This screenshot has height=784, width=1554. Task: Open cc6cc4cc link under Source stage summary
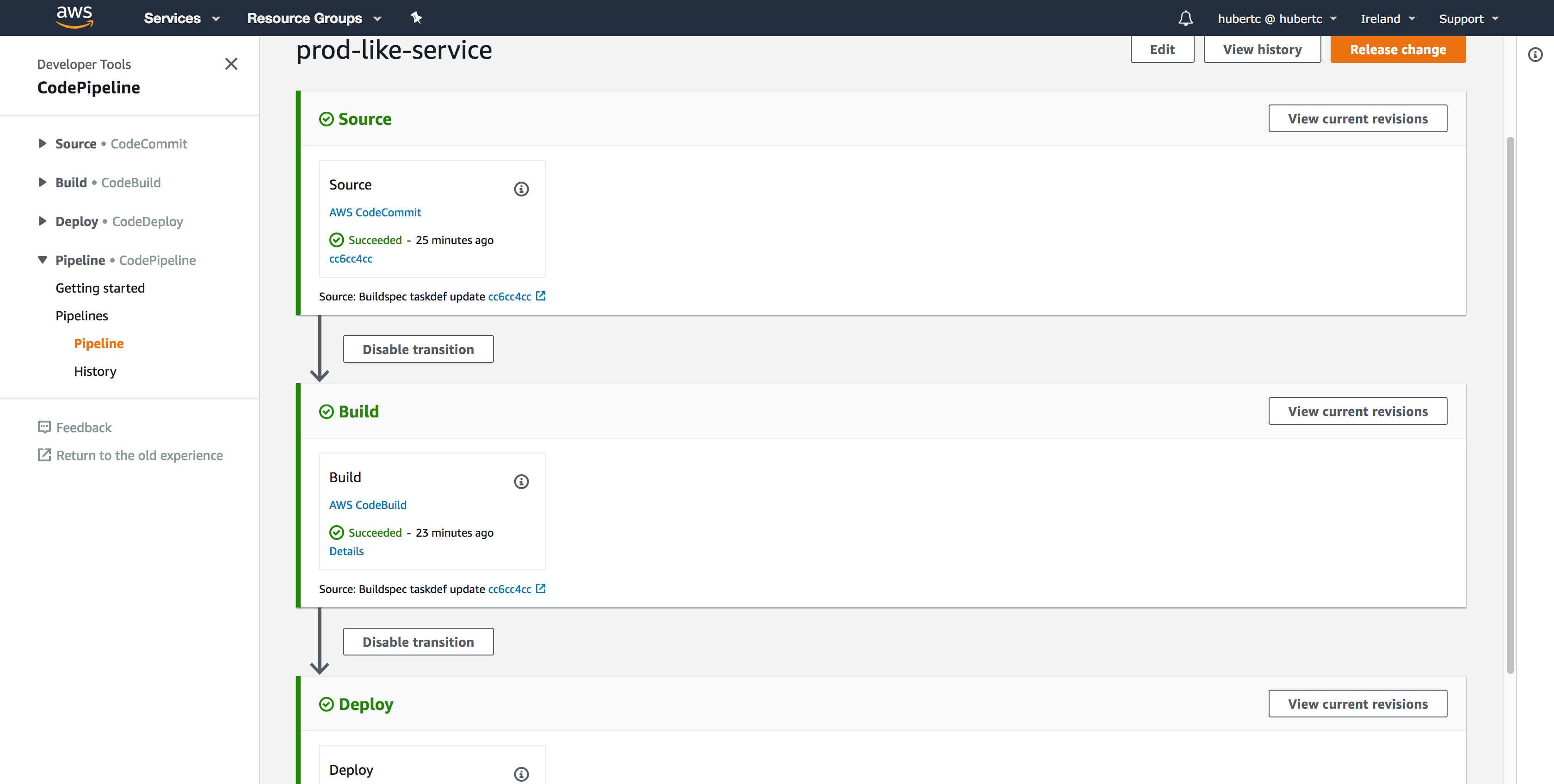(x=510, y=297)
